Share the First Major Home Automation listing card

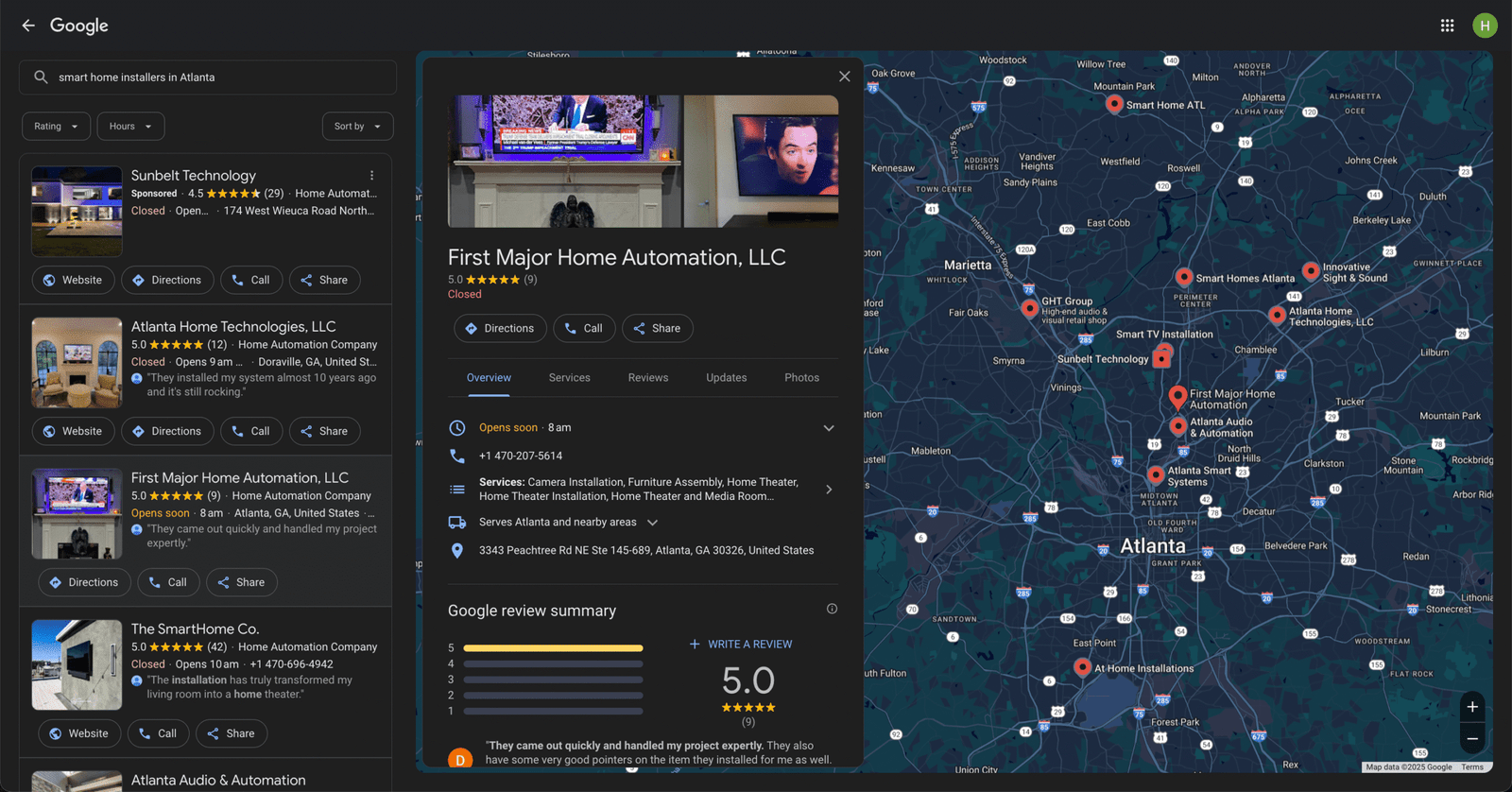(x=241, y=582)
